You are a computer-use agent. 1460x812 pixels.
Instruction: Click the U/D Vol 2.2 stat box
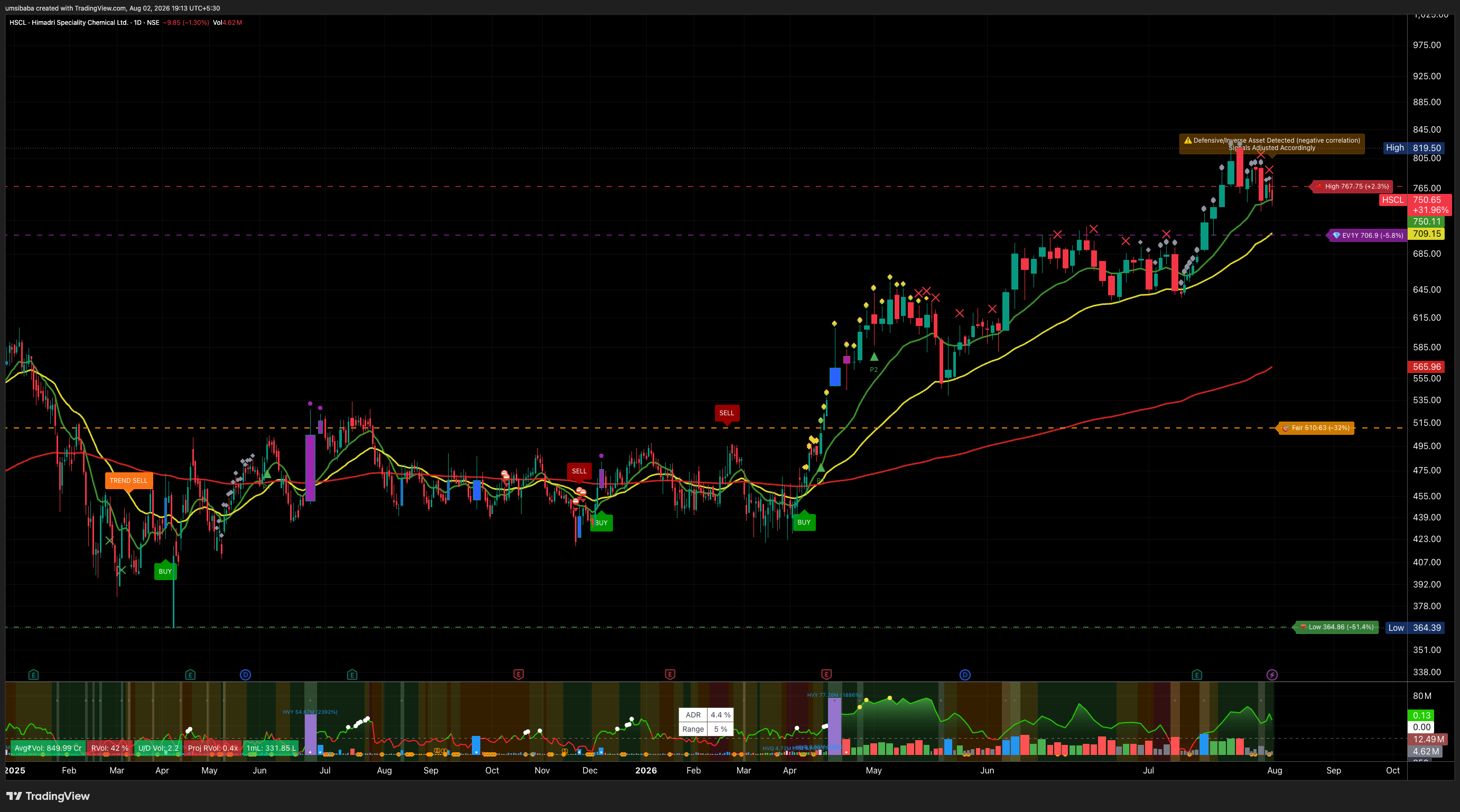[158, 748]
